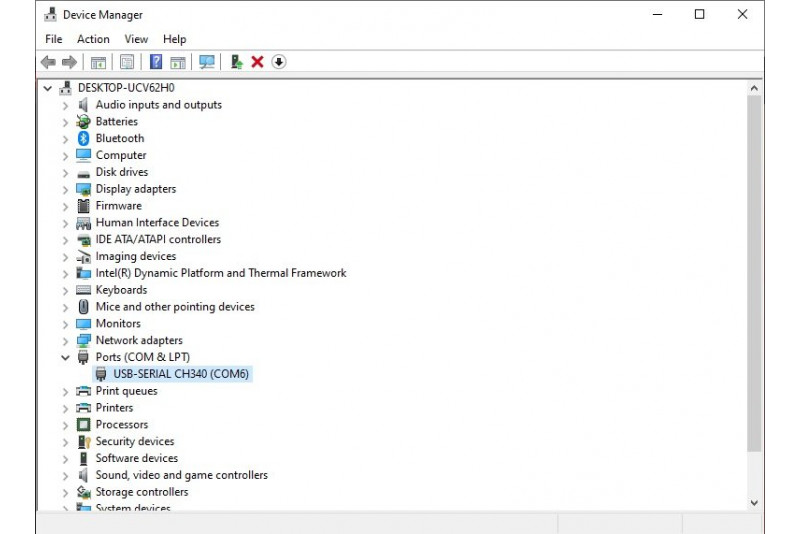
Task: Expand the Computer node arrow
Action: pos(65,156)
